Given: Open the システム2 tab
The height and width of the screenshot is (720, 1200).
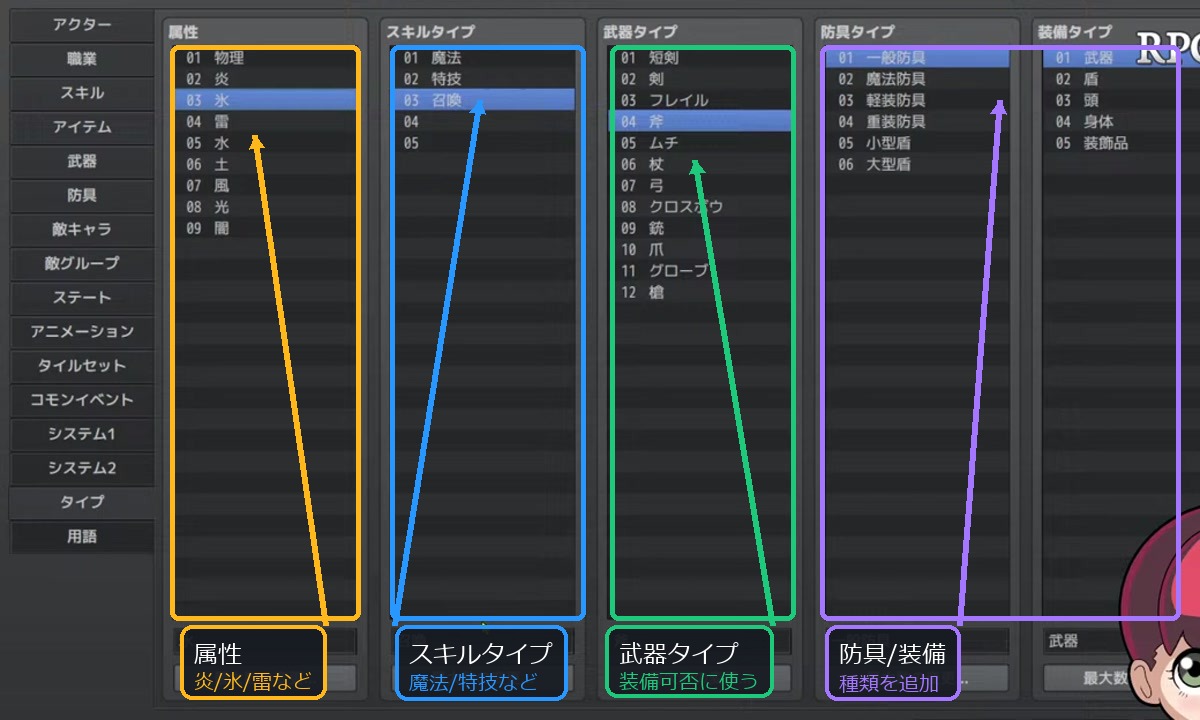Looking at the screenshot, I should 82,468.
